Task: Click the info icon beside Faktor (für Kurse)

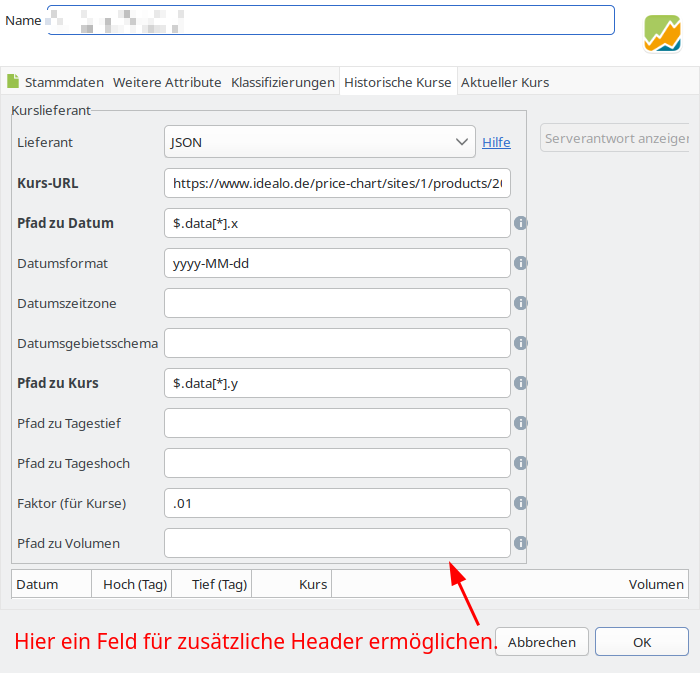Action: point(520,503)
